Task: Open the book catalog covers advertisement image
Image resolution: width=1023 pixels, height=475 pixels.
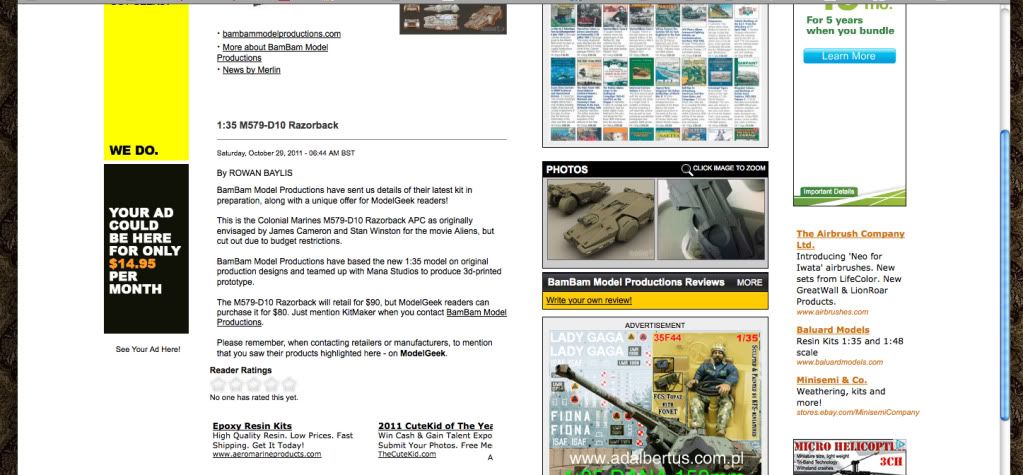Action: click(655, 74)
